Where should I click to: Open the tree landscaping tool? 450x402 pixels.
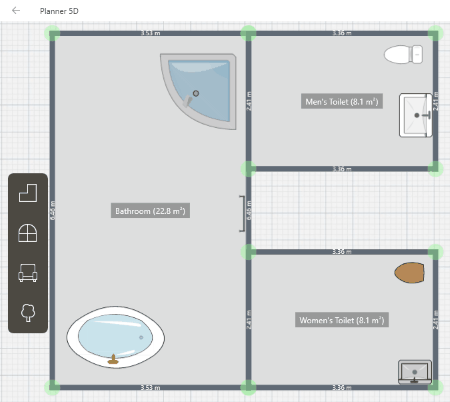pos(28,312)
